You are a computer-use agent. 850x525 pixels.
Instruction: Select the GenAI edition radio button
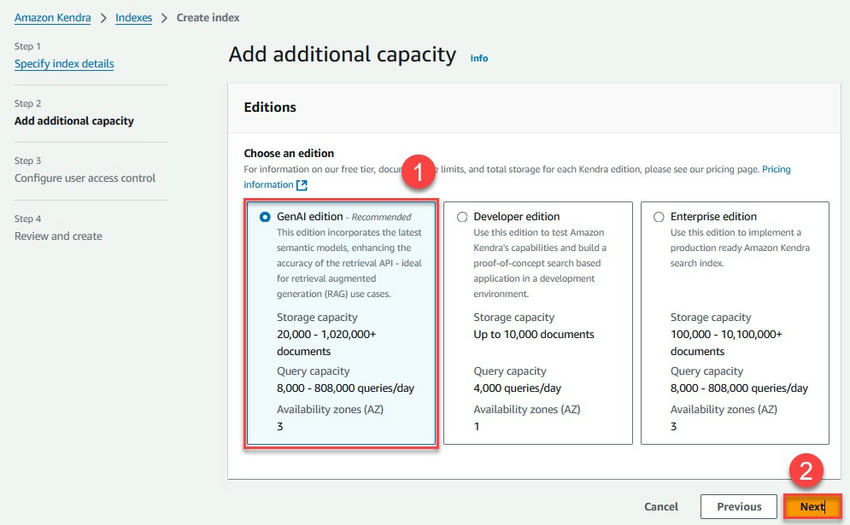(x=265, y=217)
